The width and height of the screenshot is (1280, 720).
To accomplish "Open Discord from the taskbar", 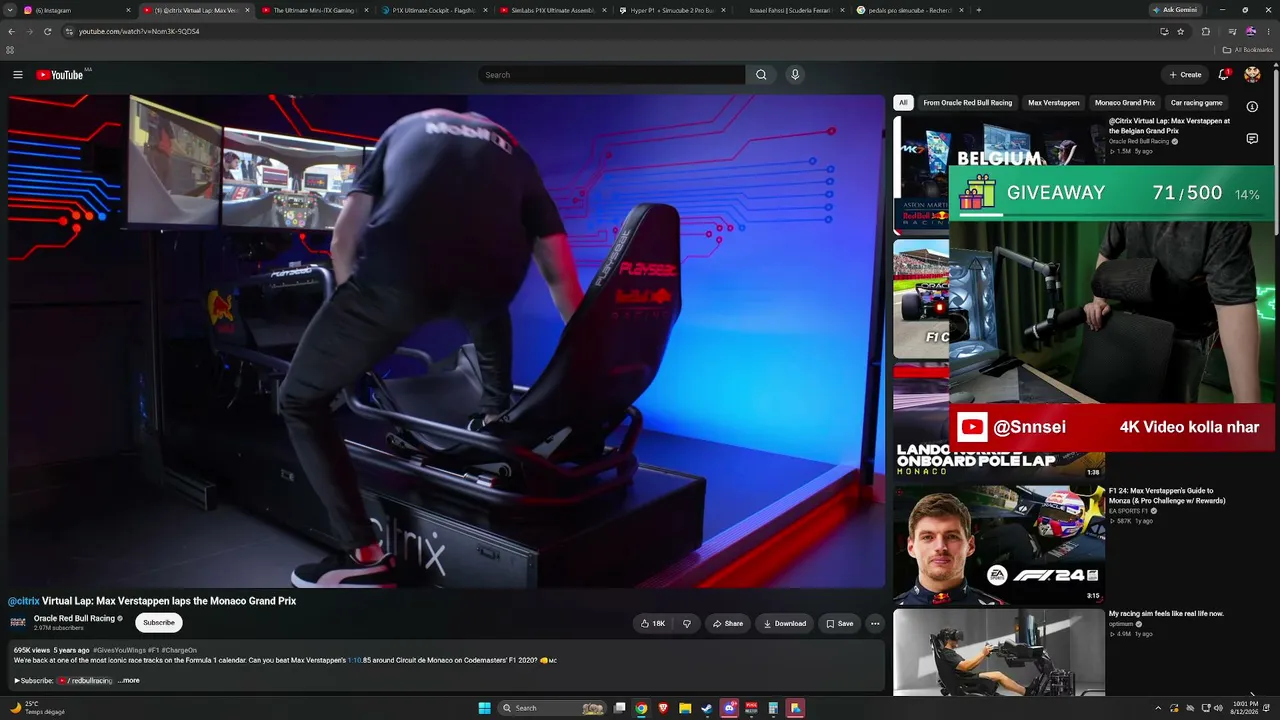I will click(729, 708).
